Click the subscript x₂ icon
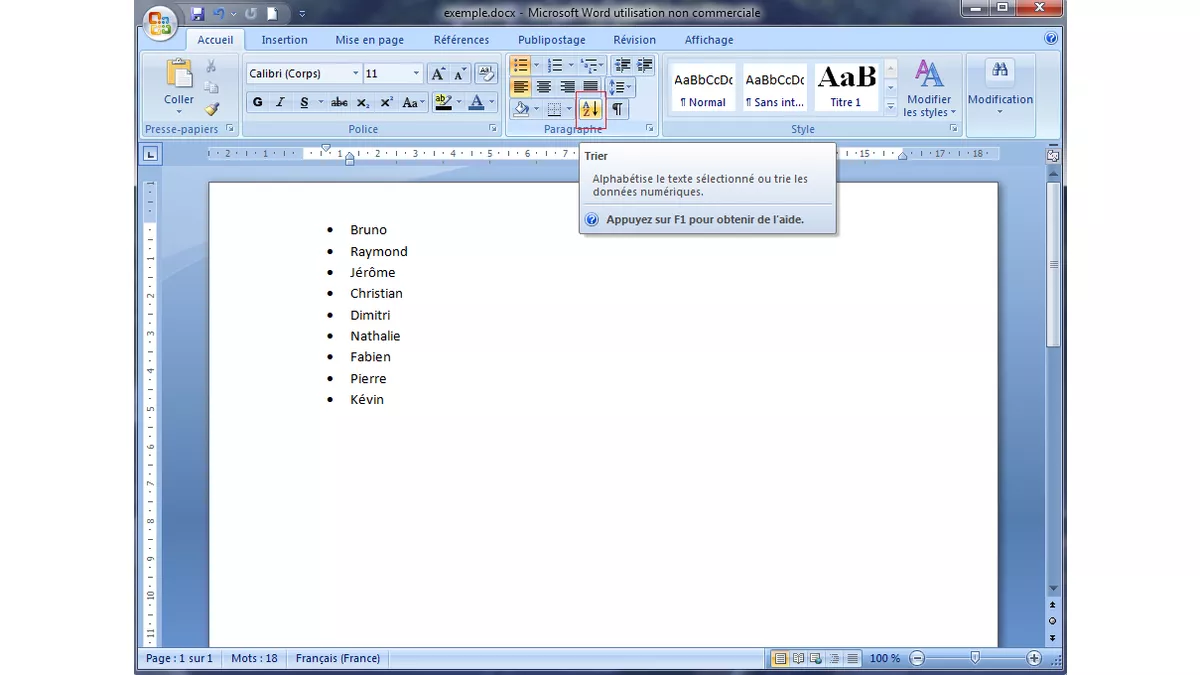 coord(362,102)
